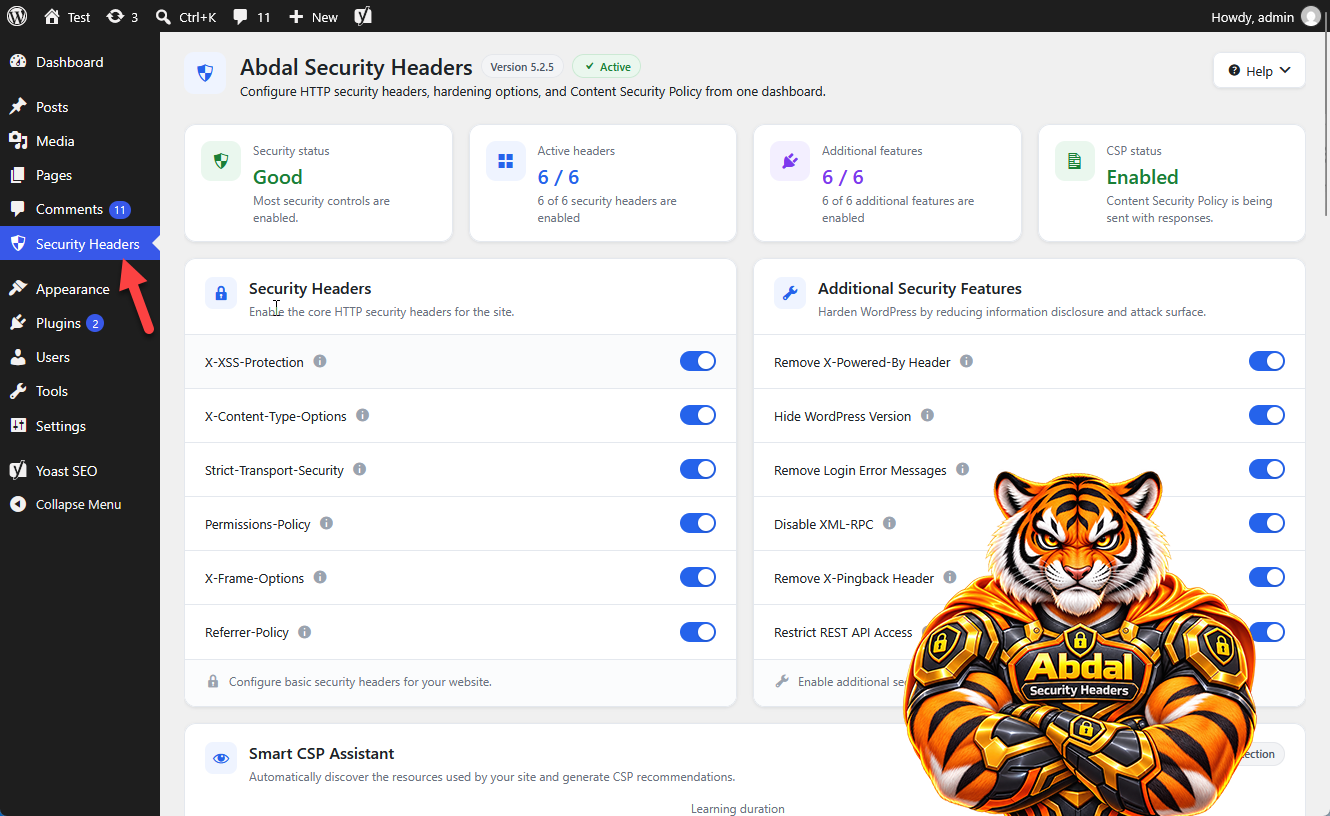Show info for Permissions-Policy

327,523
